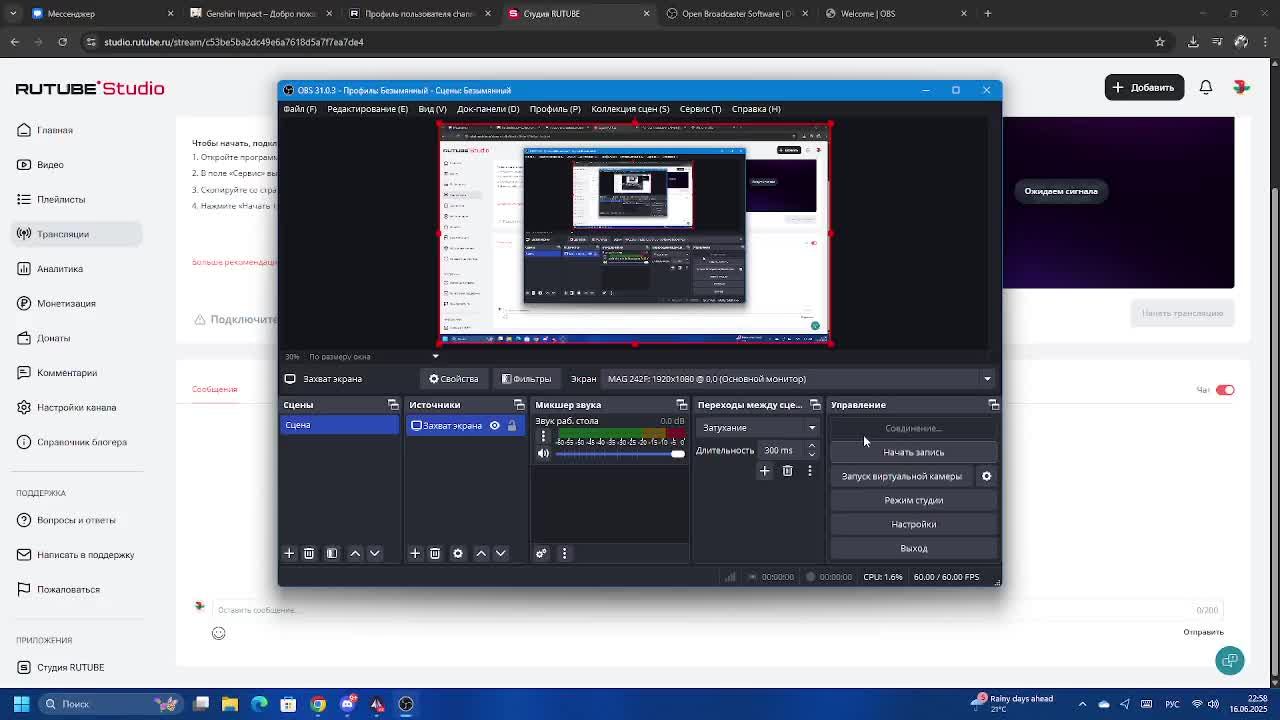The height and width of the screenshot is (720, 1280).
Task: Click the Длительность 300 ms field
Action: coord(780,451)
